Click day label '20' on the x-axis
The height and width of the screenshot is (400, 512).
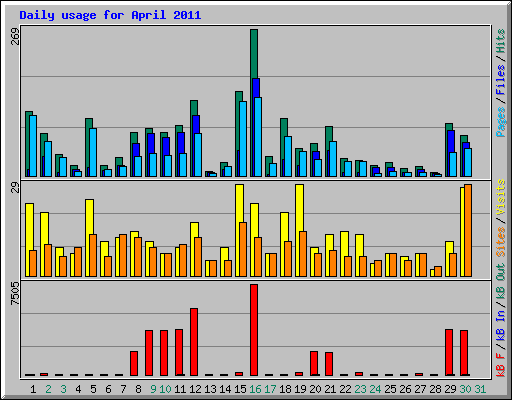[315, 389]
